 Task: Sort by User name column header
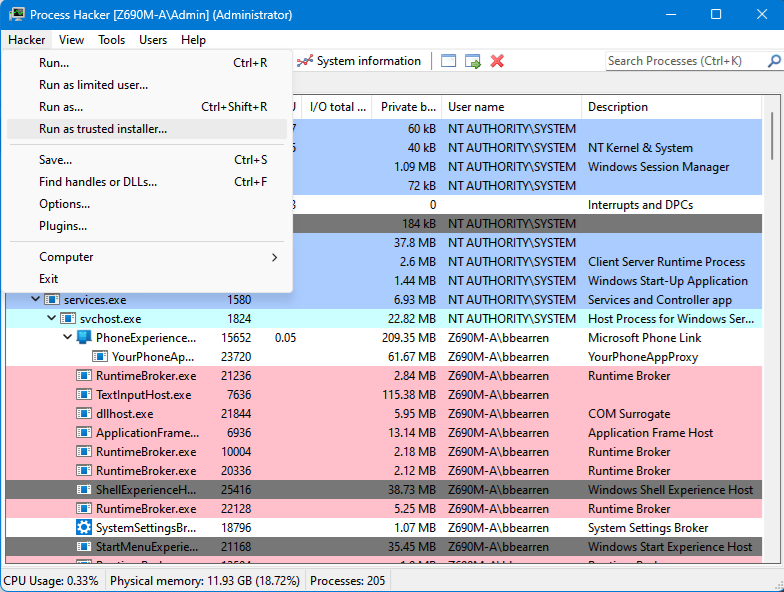pyautogui.click(x=512, y=106)
